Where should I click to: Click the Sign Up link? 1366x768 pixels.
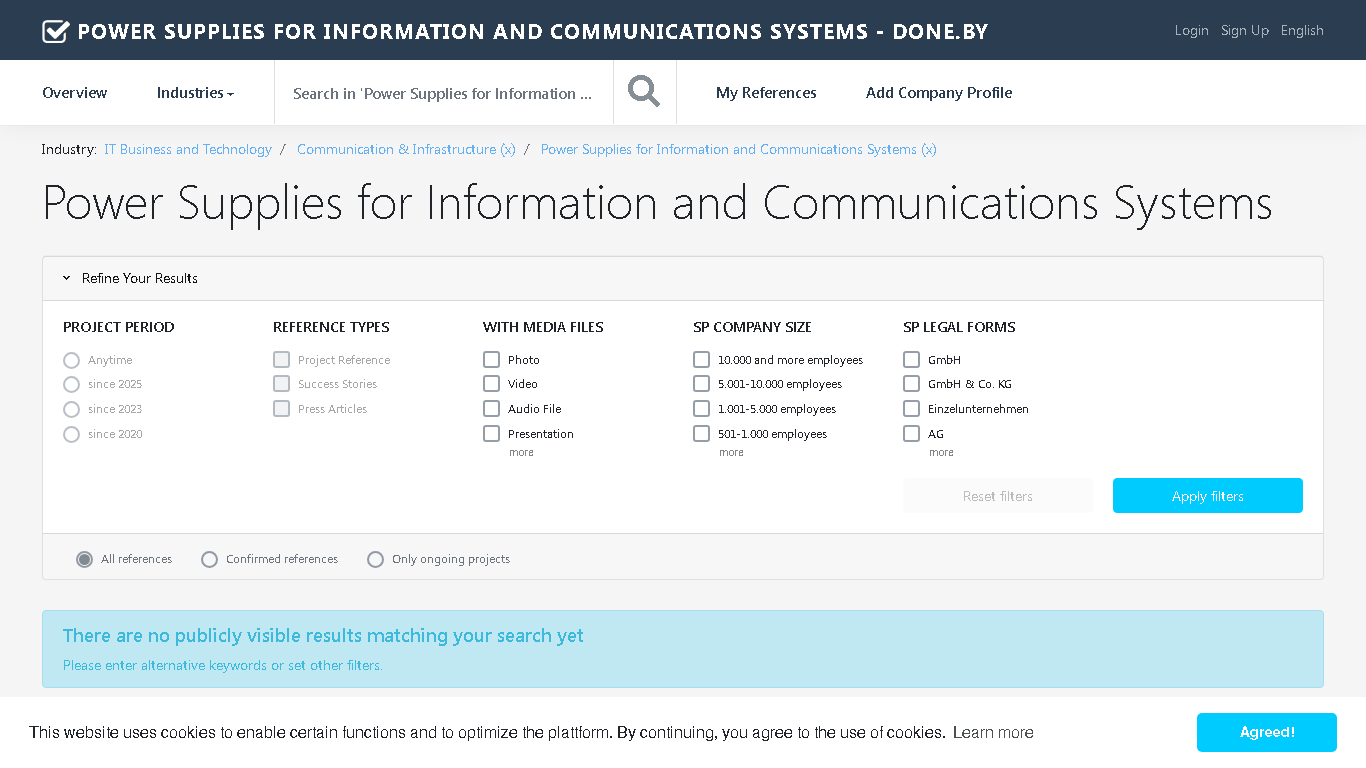(x=1245, y=30)
